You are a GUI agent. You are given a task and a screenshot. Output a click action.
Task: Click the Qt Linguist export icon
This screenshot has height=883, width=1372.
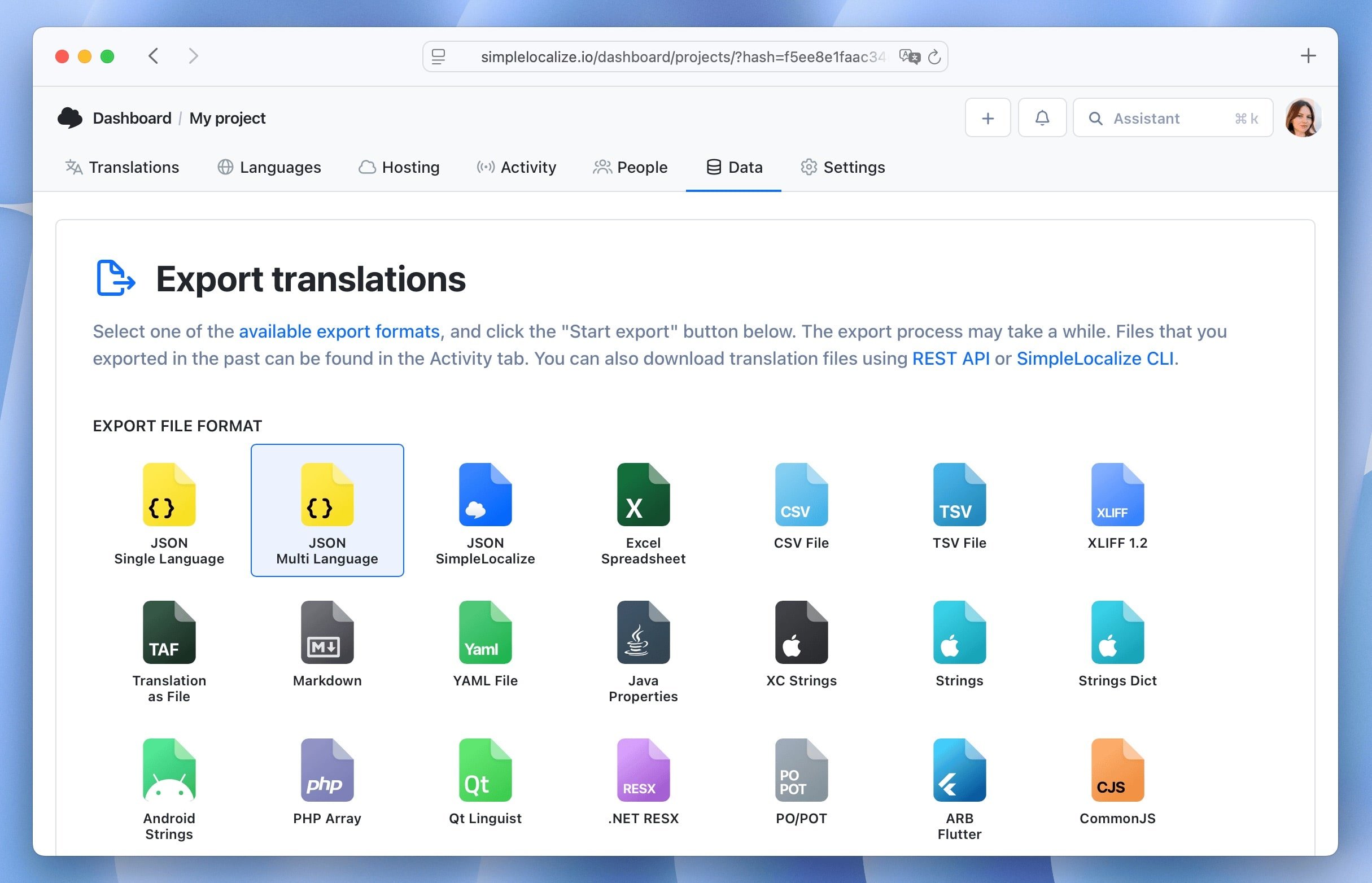[484, 770]
